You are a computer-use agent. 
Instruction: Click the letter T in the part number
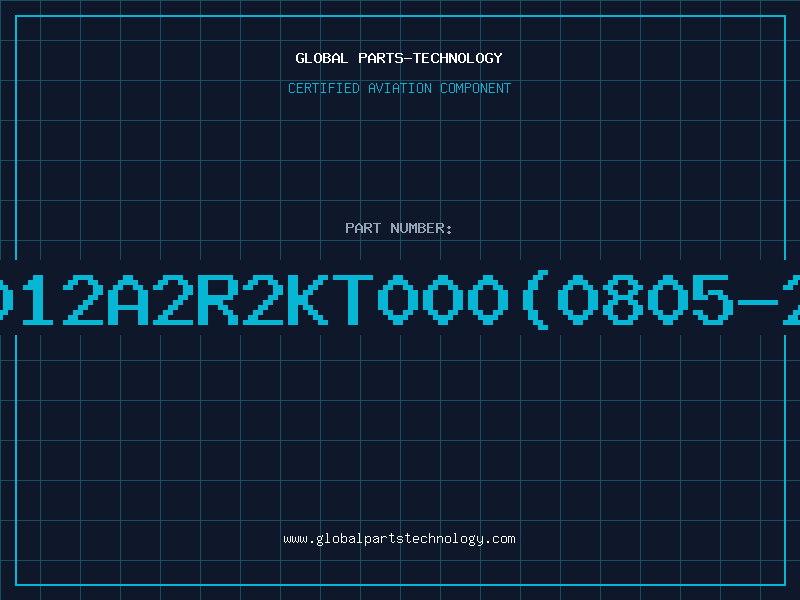[x=353, y=300]
